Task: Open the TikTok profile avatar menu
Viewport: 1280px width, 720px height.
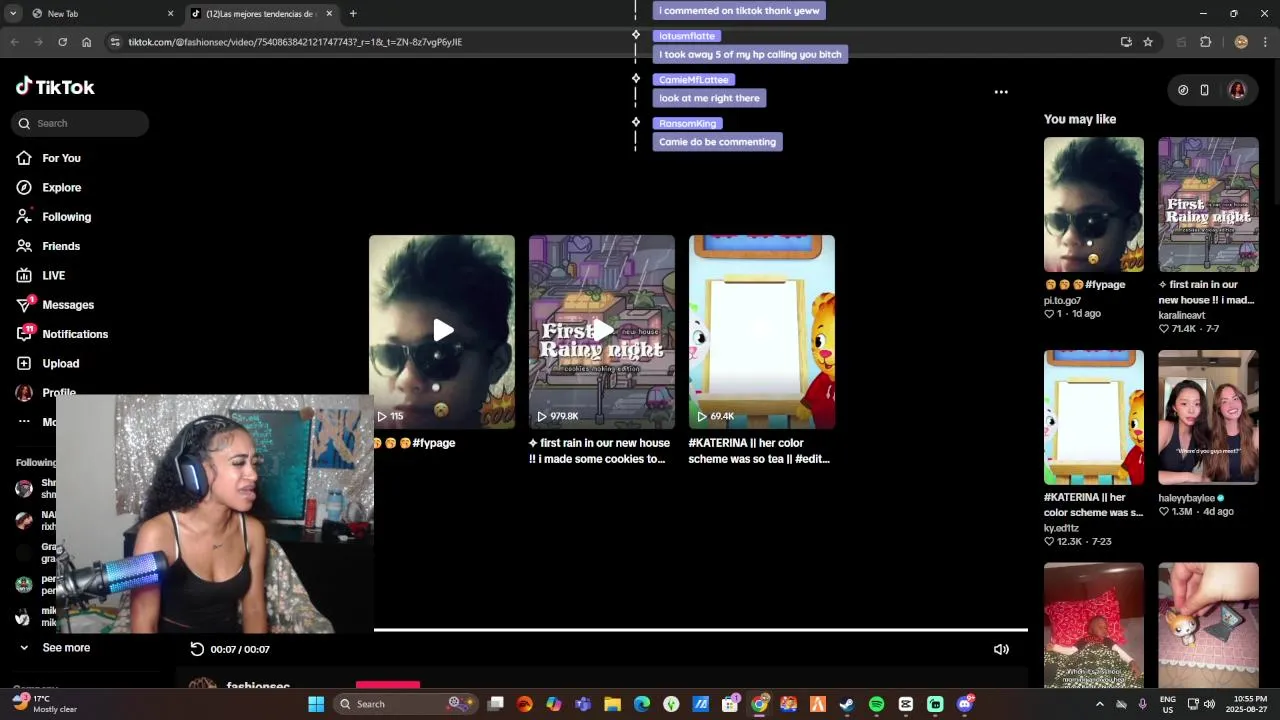Action: point(1237,90)
